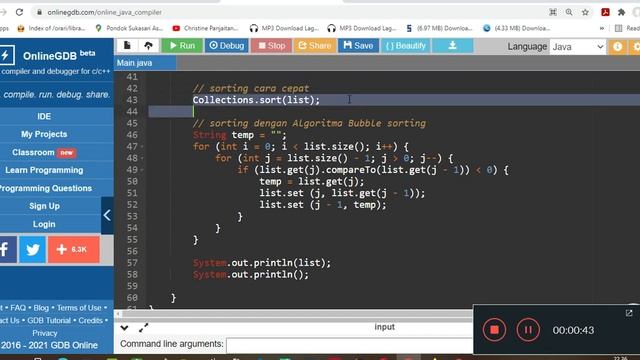This screenshot has height=360, width=640.
Task: Reload the browser page
Action: coord(19,12)
